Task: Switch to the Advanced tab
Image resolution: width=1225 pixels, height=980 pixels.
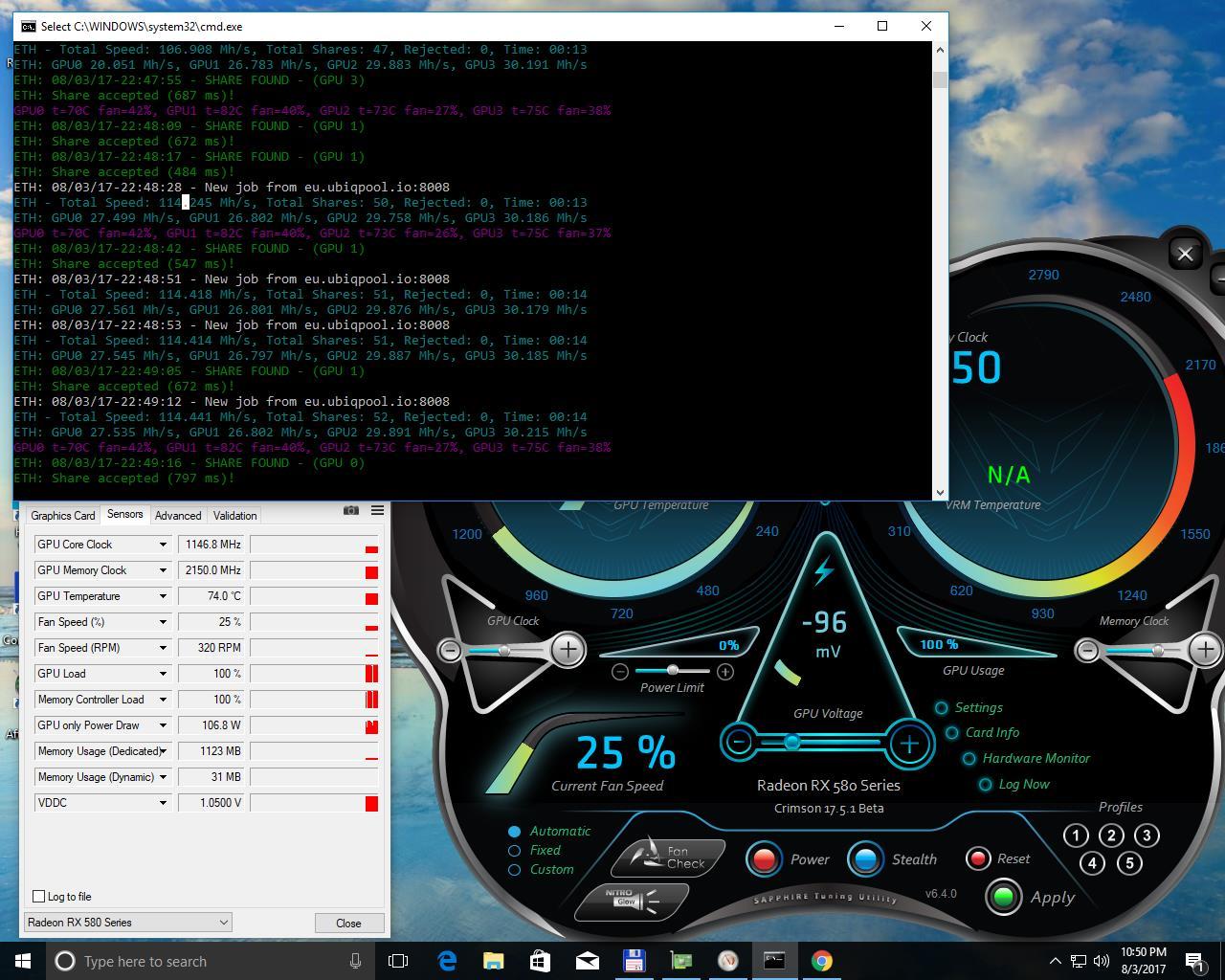Action: coord(178,515)
